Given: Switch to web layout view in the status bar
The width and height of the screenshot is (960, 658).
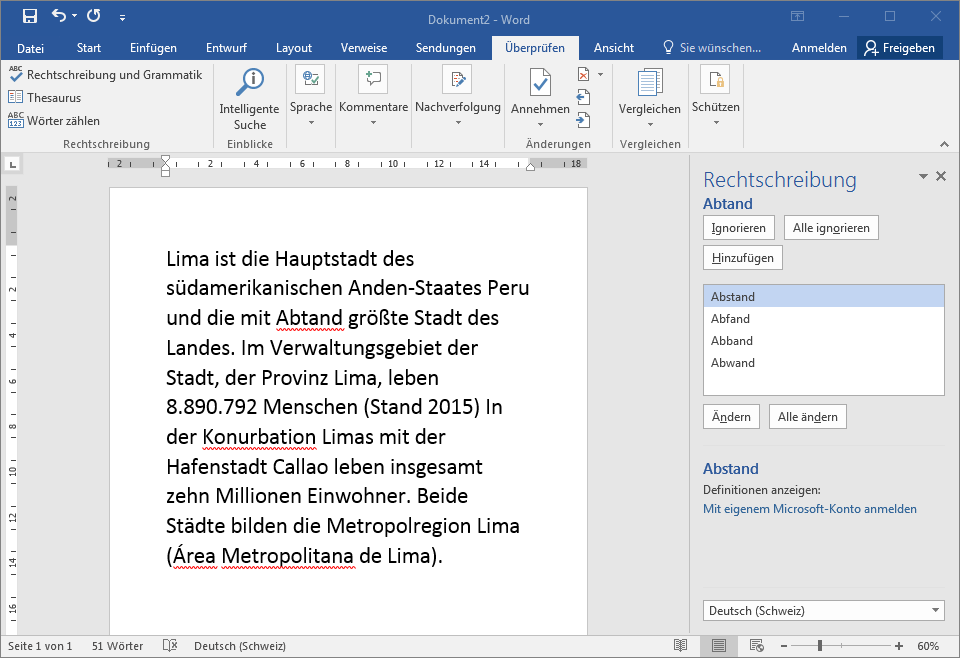Looking at the screenshot, I should [757, 645].
